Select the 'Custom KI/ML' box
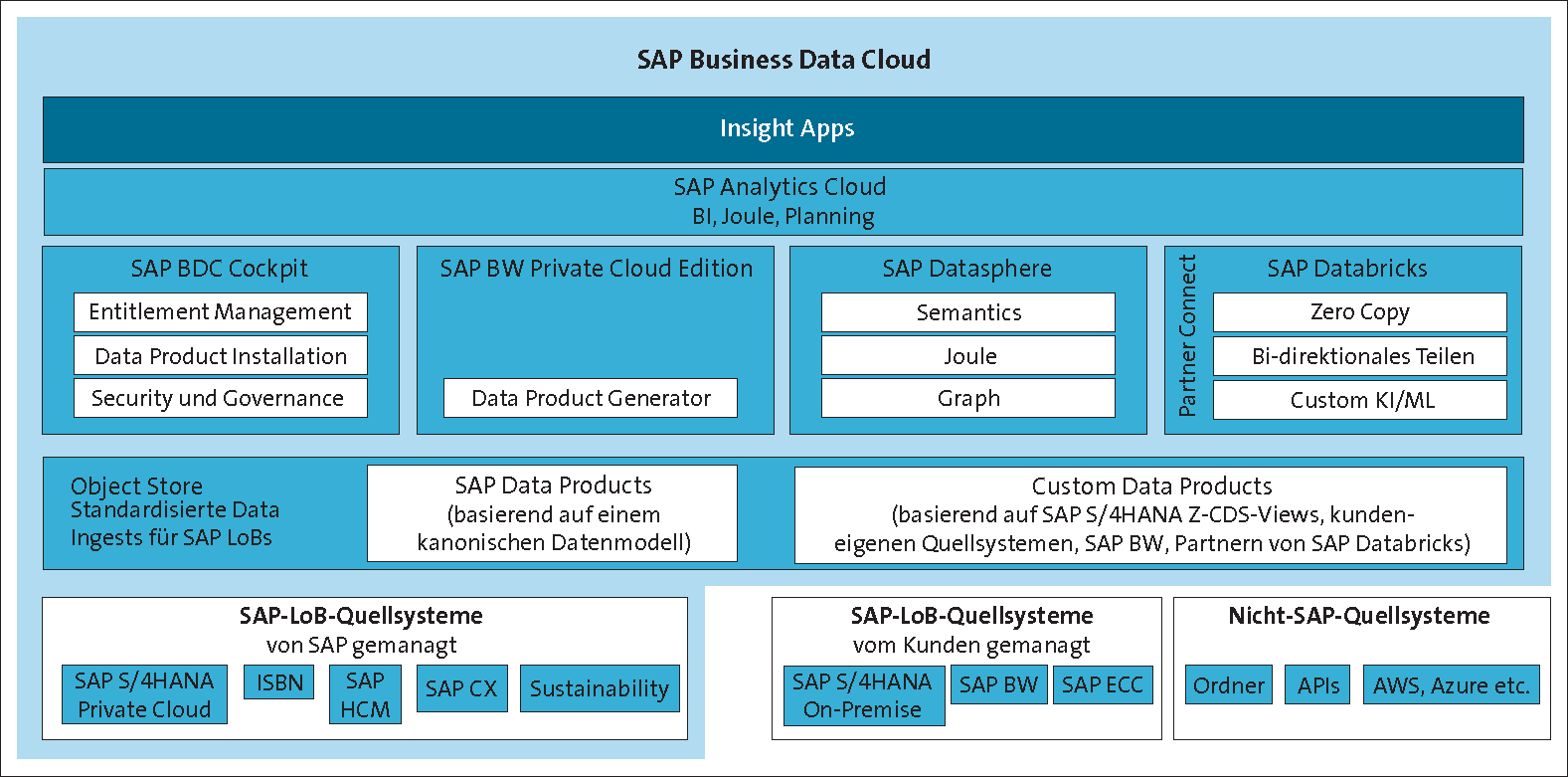Screen dimensions: 1568x777 1360,400
